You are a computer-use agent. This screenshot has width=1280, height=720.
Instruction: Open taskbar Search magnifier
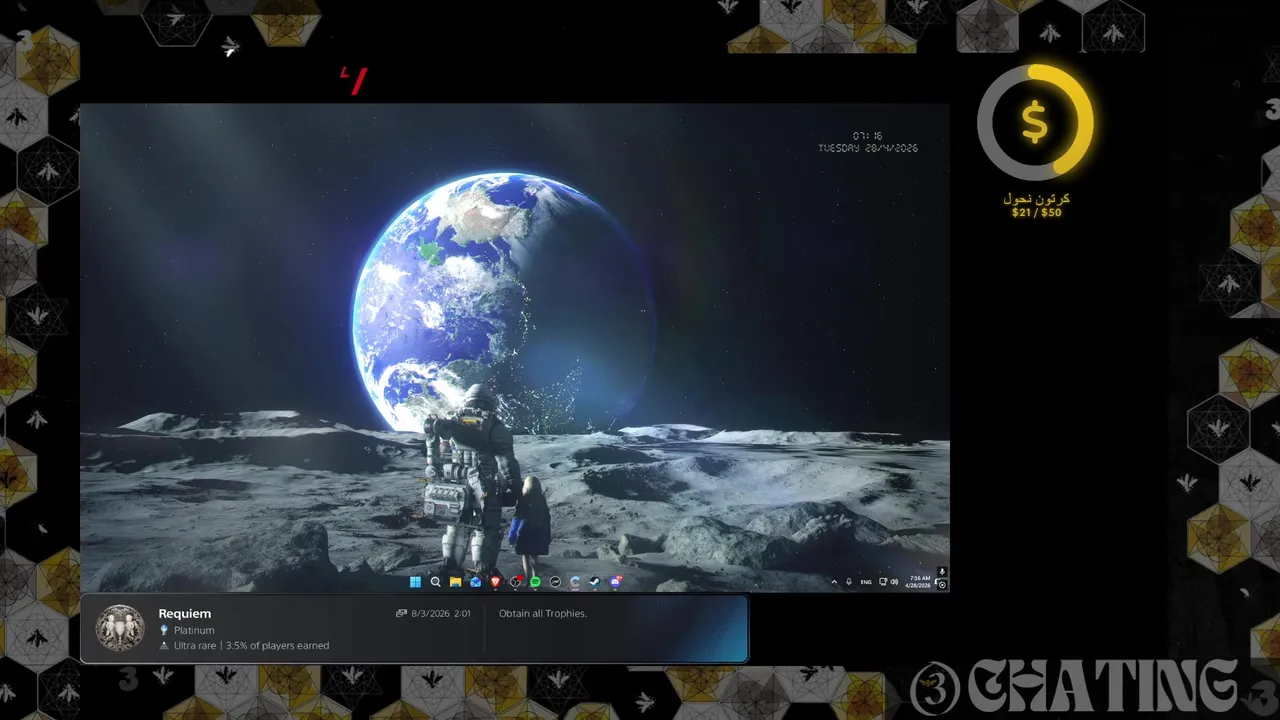435,582
